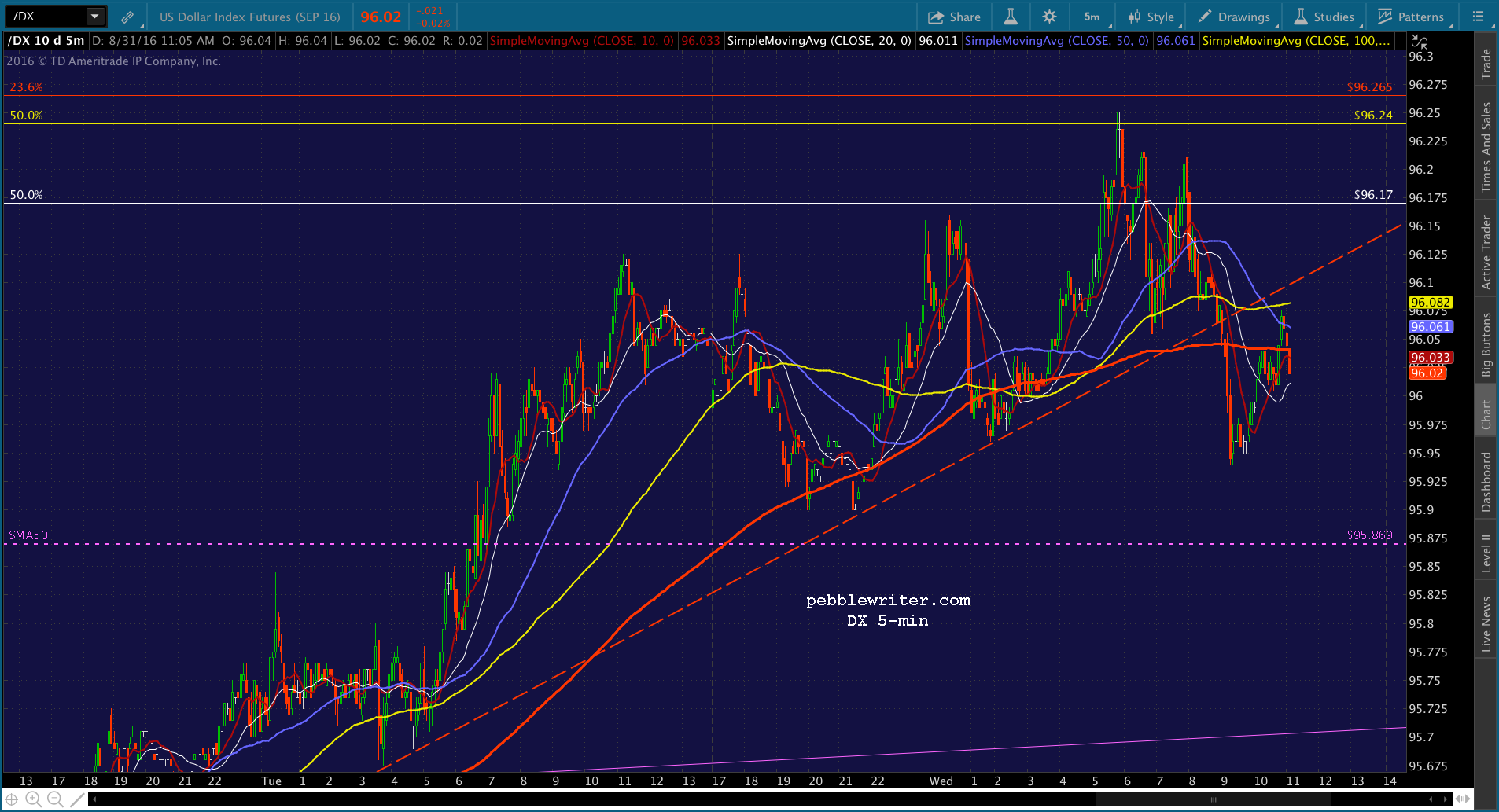Click the Share button
Image resolution: width=1499 pixels, height=812 pixels.
pos(954,17)
